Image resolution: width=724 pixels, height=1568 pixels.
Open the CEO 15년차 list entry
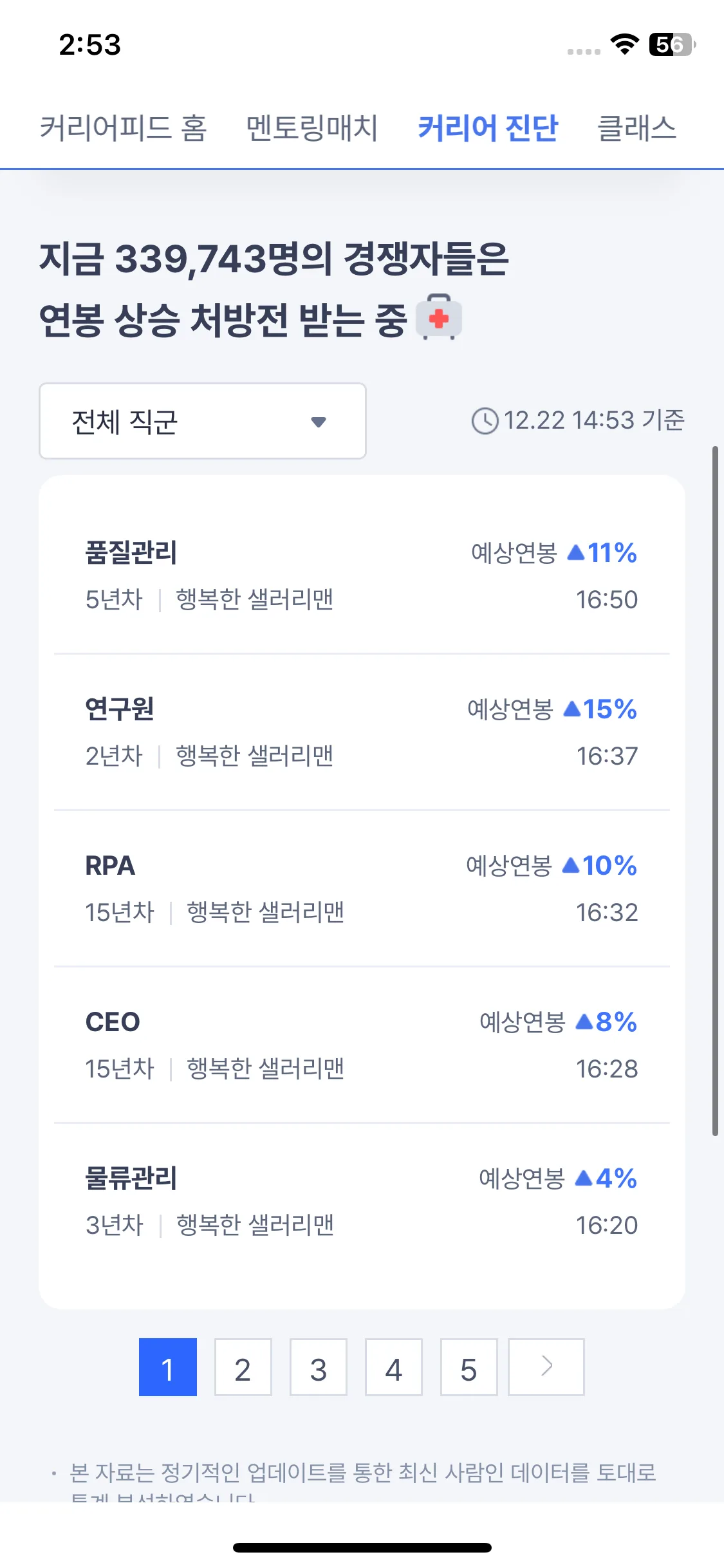[x=362, y=1045]
